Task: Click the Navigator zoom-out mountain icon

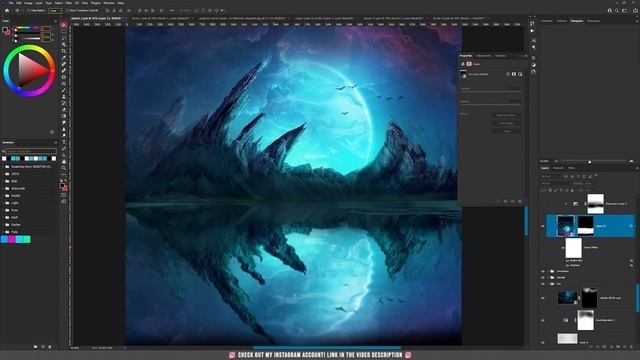Action: coord(556,161)
